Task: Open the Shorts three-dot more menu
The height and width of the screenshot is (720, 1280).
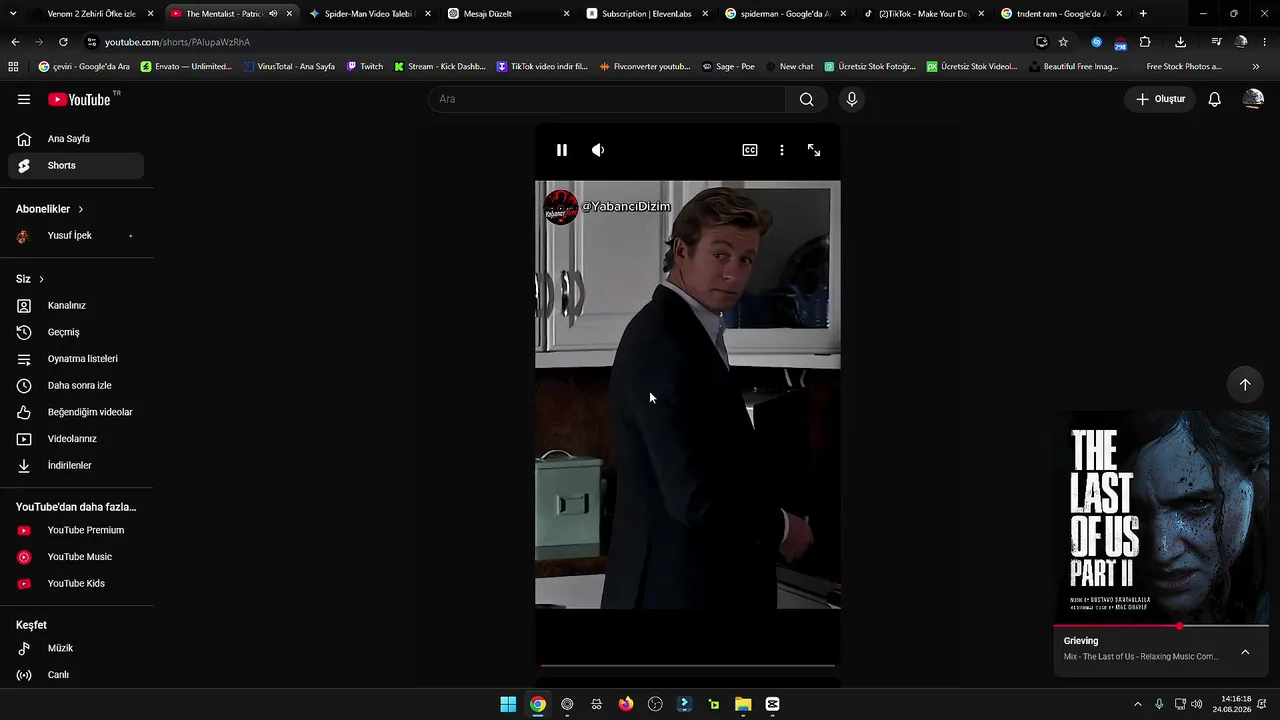Action: click(x=782, y=150)
